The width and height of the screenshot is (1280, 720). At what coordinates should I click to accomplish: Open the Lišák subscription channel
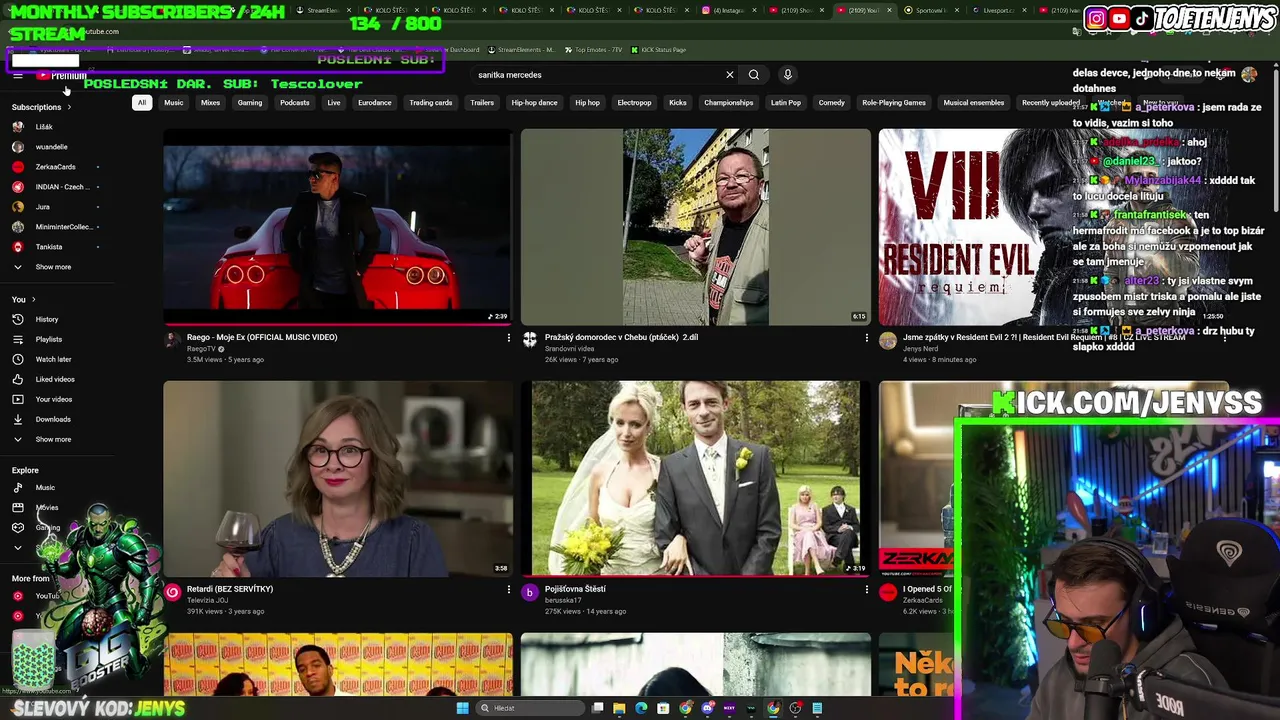(44, 127)
